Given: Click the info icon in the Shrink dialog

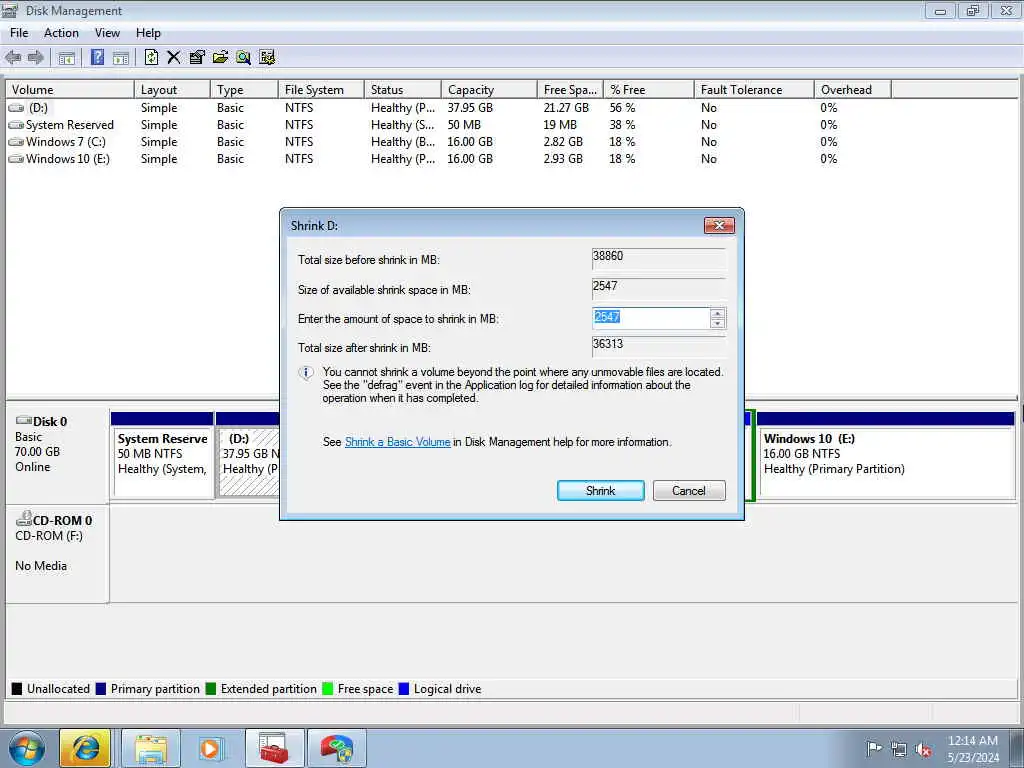Looking at the screenshot, I should pyautogui.click(x=306, y=373).
